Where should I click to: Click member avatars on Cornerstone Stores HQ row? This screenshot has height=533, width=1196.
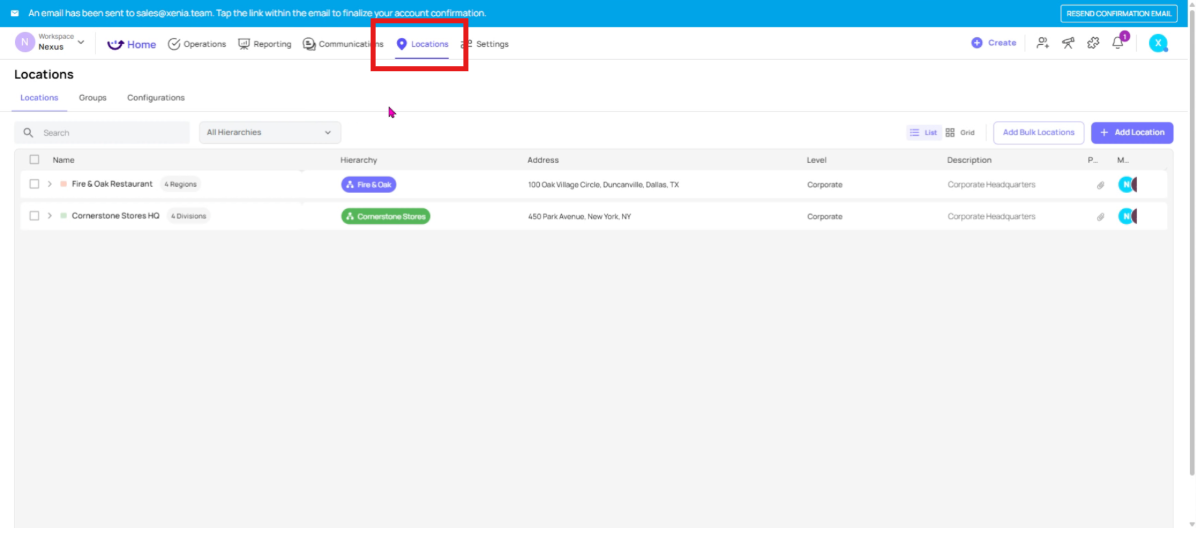(x=1128, y=216)
